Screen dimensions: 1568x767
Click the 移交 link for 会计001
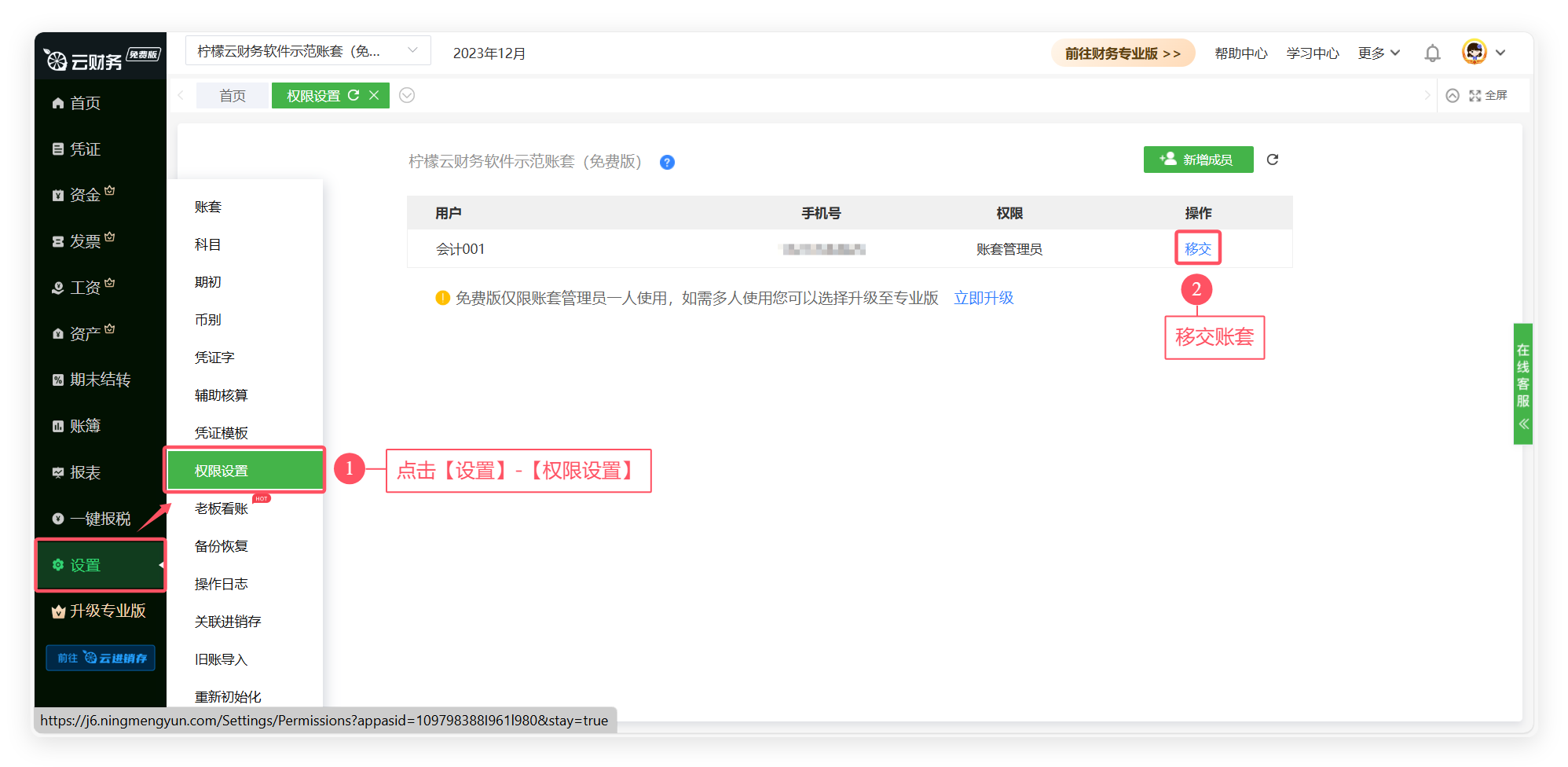point(1197,249)
